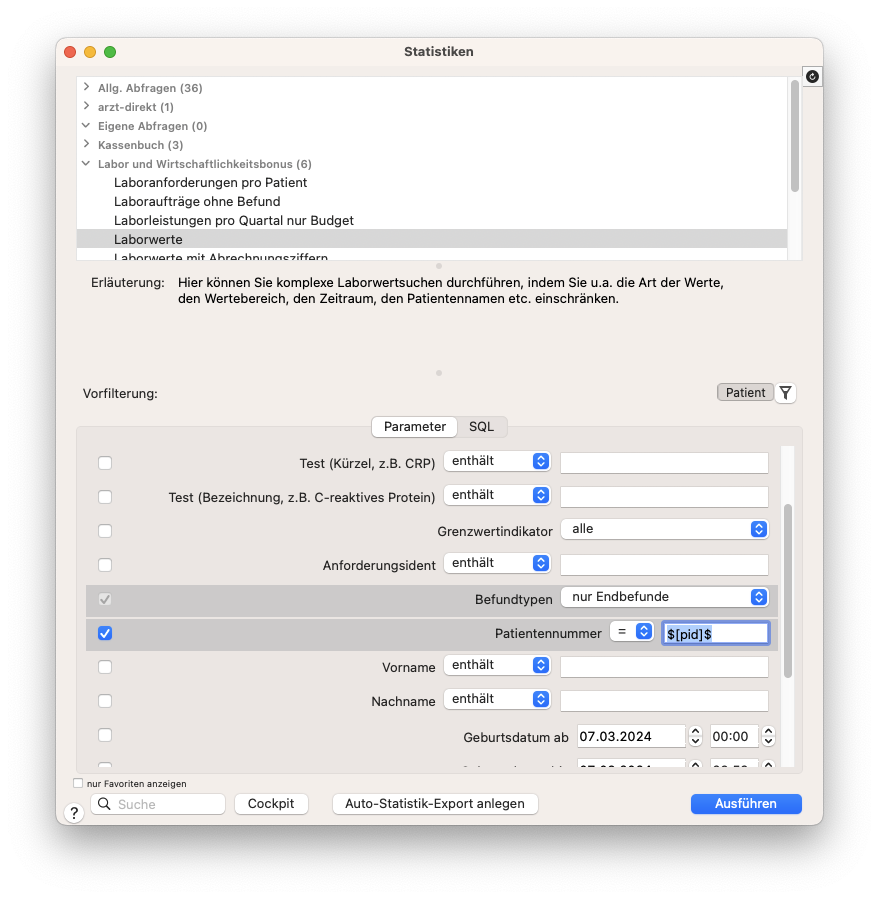Select Laboraufträge ohne Befund query
Screen dimensions: 879x899
pyautogui.click(x=197, y=201)
